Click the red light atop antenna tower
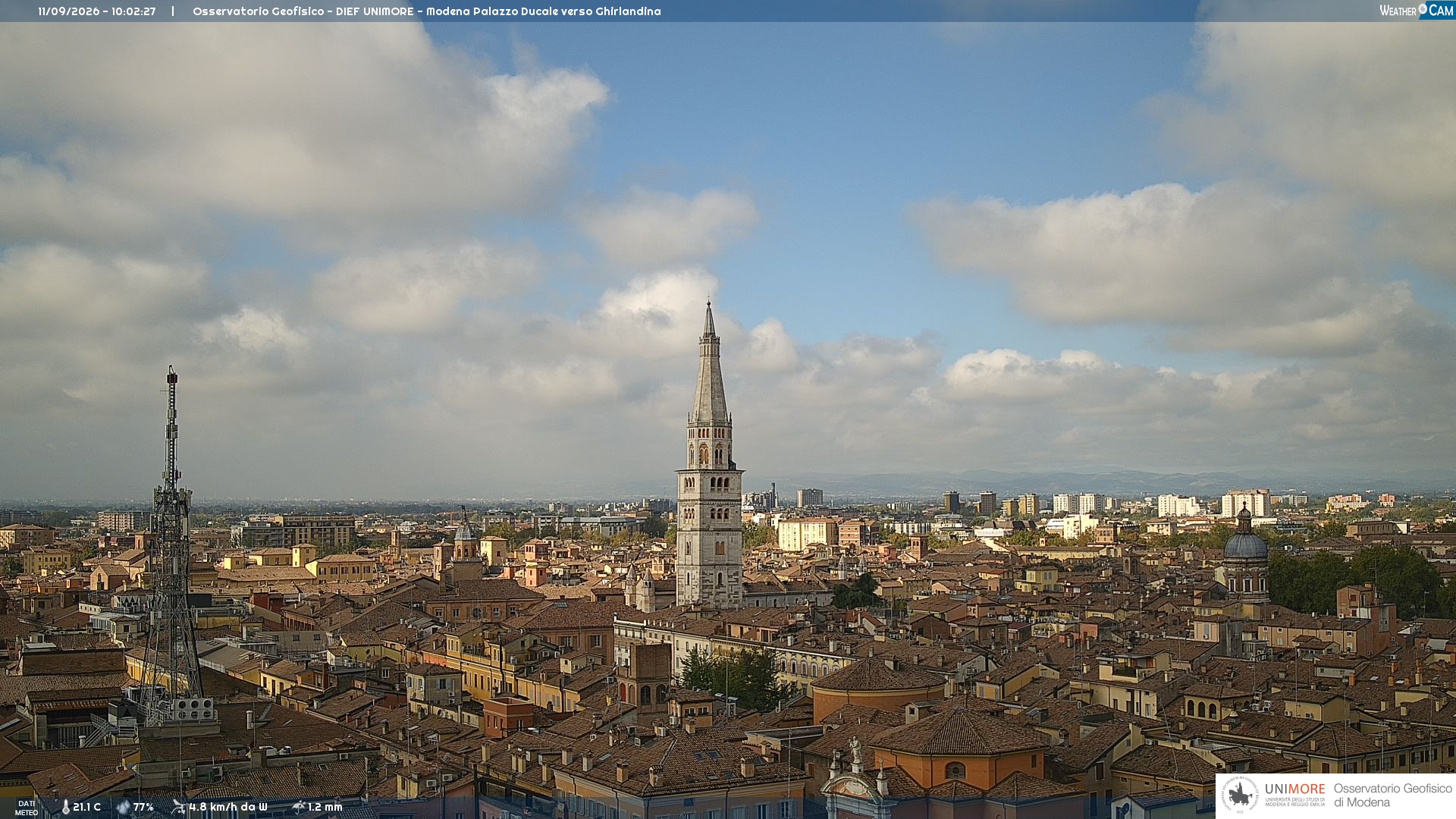Image resolution: width=1456 pixels, height=819 pixels. [x=172, y=376]
